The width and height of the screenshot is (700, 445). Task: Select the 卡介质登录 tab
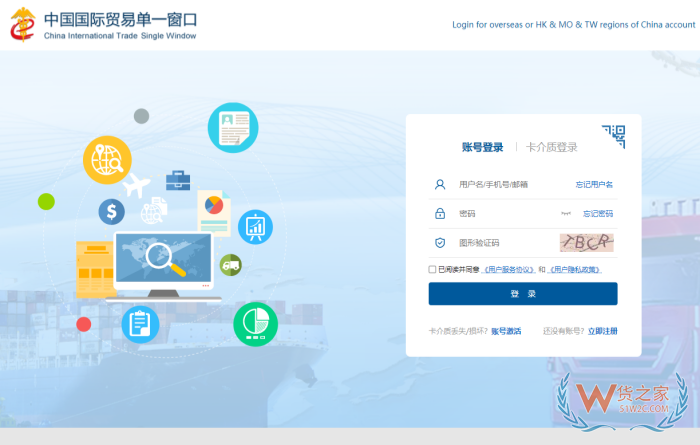(551, 147)
